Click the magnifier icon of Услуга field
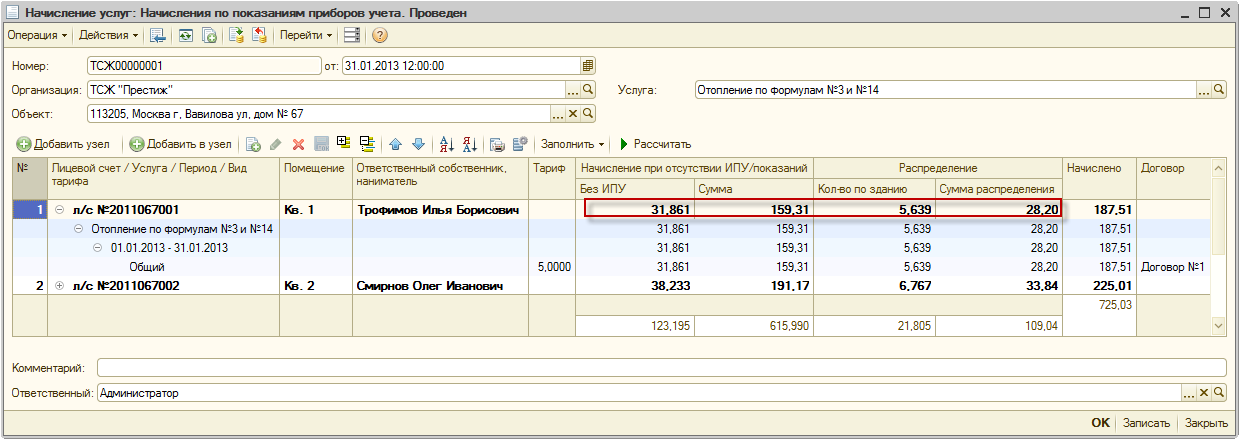Viewport: 1239px width, 439px height. click(1219, 90)
